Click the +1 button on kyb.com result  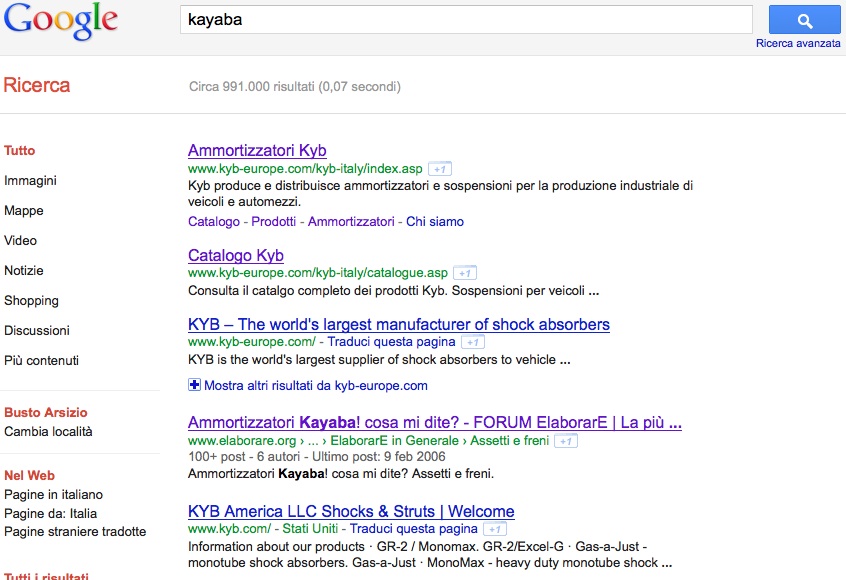tap(495, 529)
